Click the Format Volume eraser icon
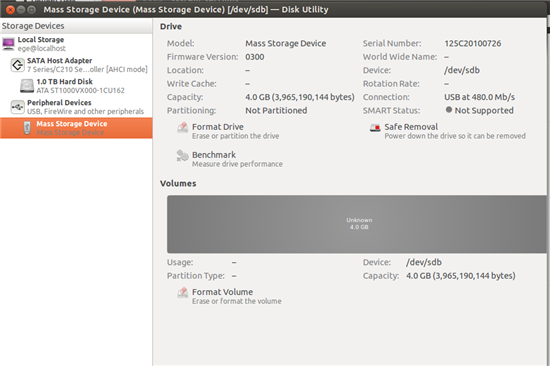Screen dimensions: 550x366 182,293
